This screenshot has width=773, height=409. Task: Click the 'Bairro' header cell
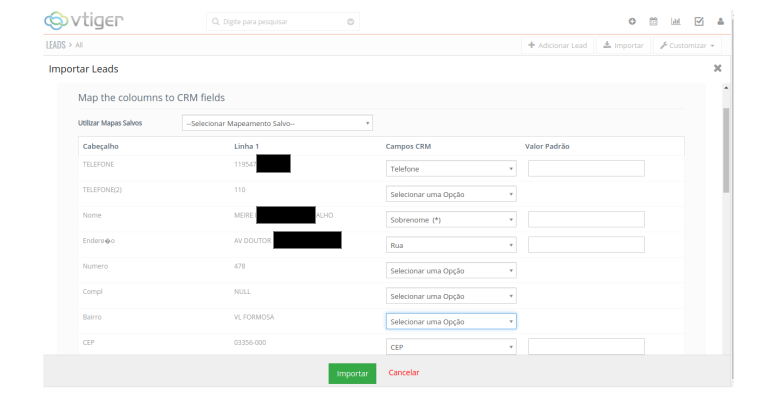[x=92, y=317]
